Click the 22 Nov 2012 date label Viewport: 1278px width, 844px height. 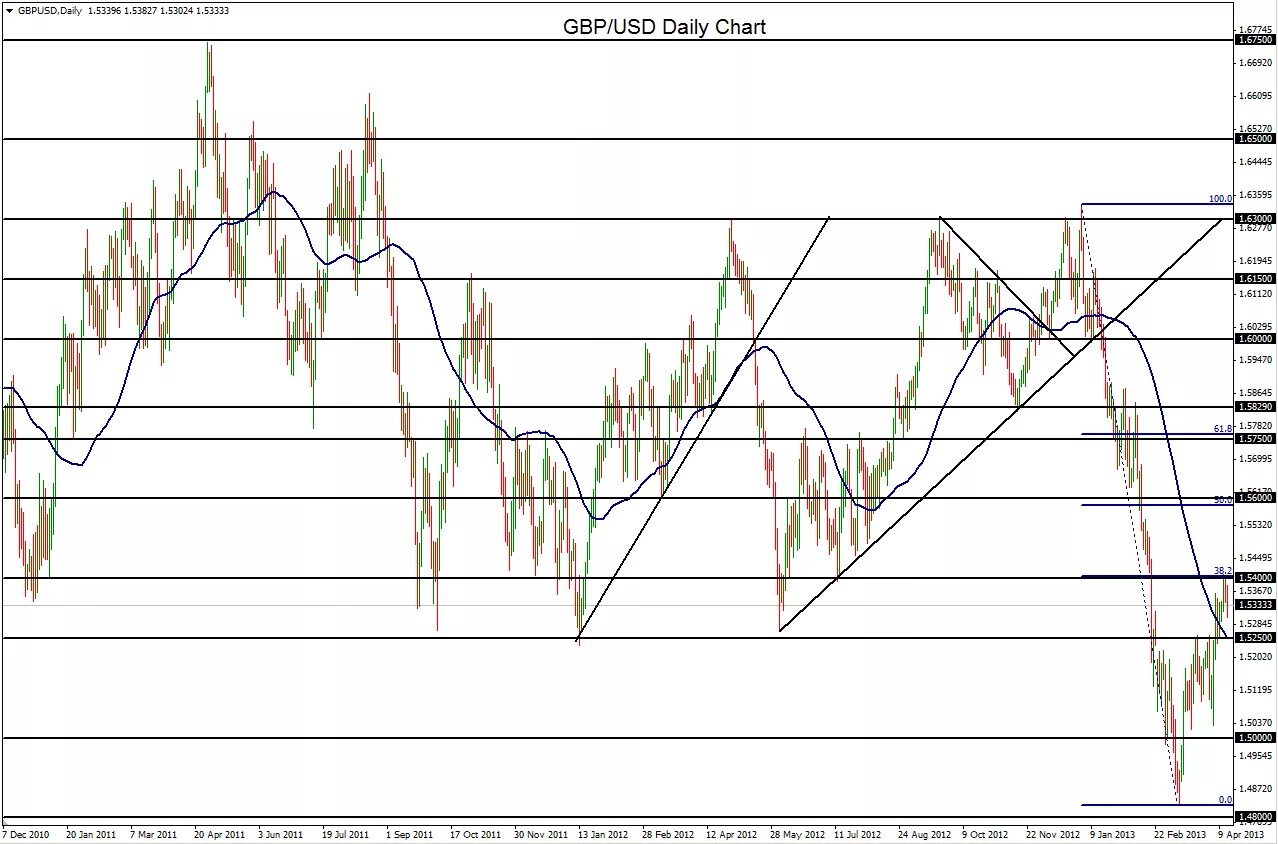1053,833
